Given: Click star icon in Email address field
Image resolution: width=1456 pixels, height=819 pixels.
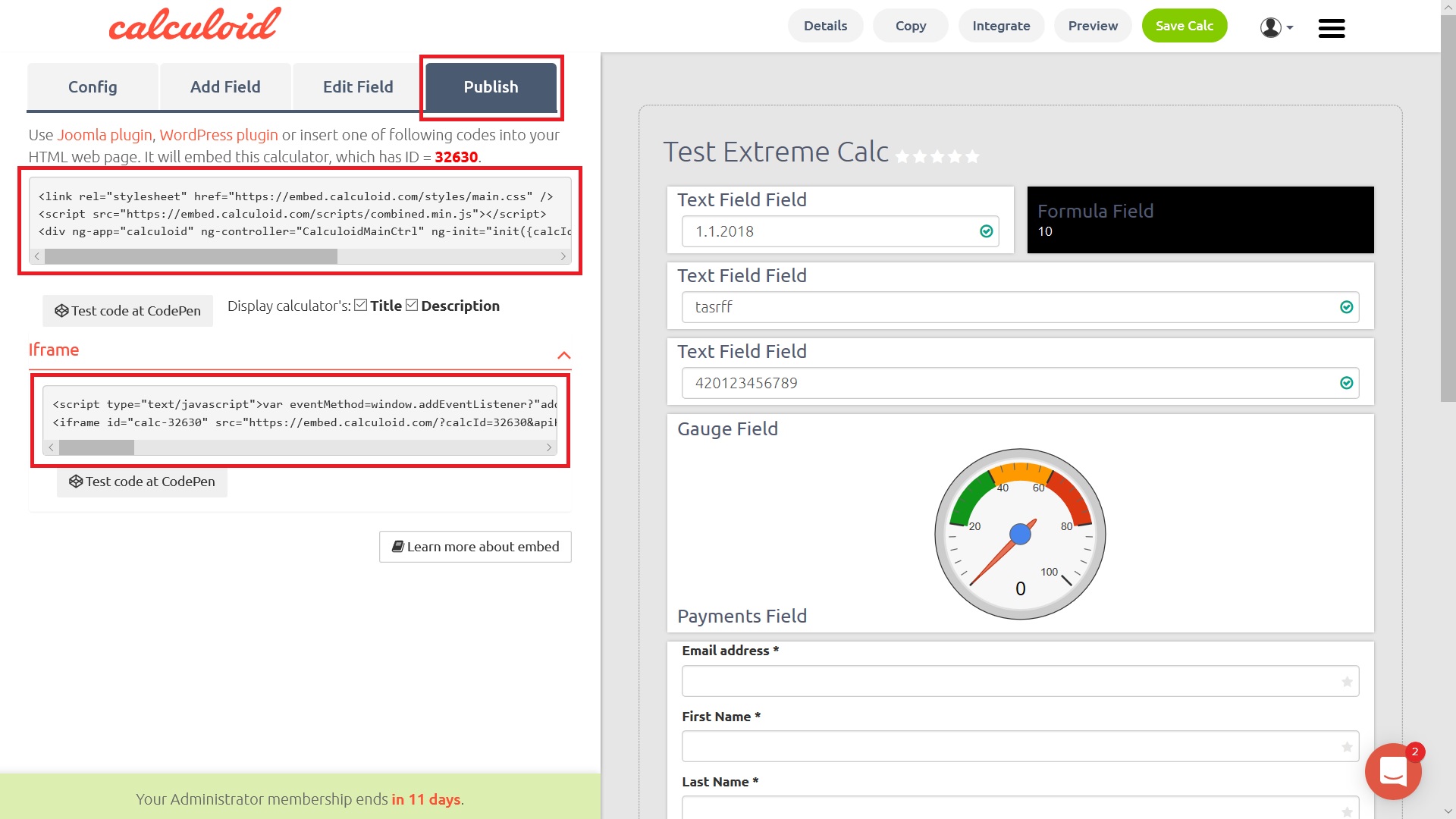Looking at the screenshot, I should pyautogui.click(x=1347, y=682).
